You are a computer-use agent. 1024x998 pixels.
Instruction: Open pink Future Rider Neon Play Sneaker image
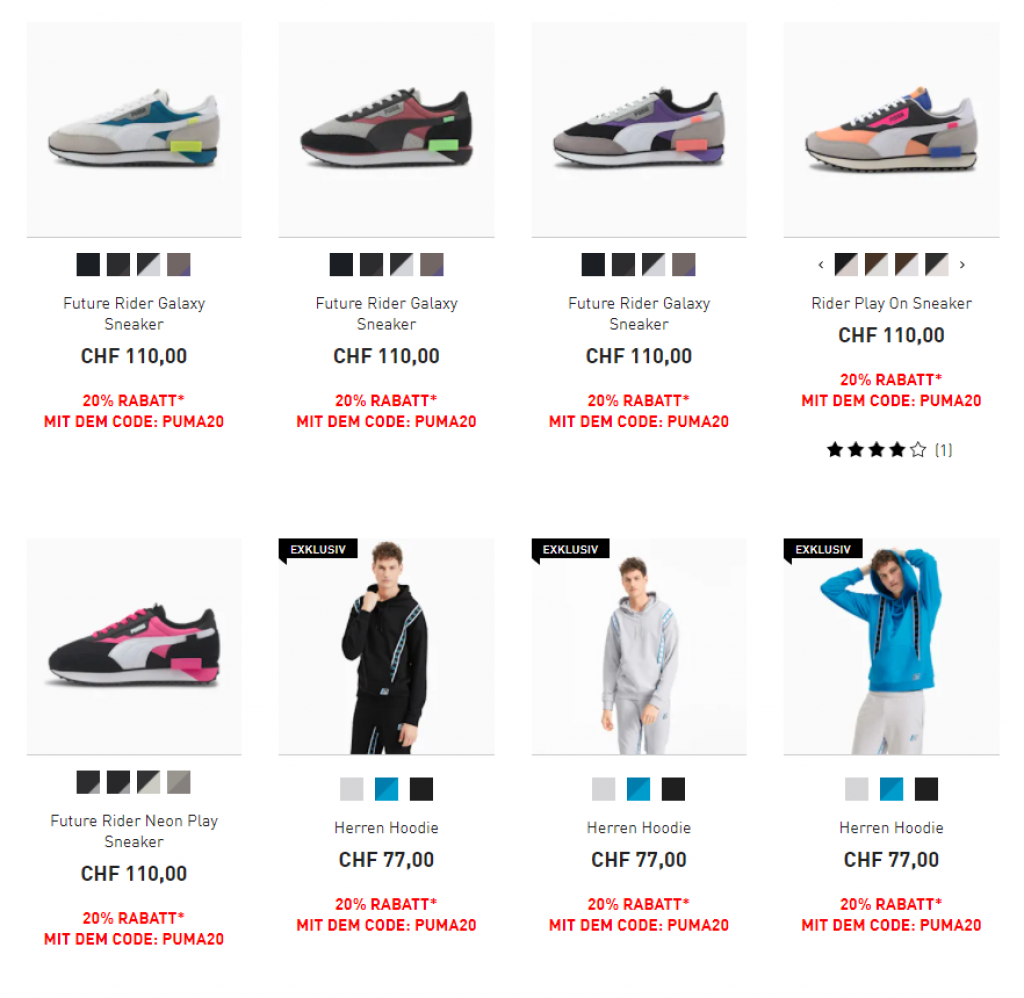[x=134, y=647]
